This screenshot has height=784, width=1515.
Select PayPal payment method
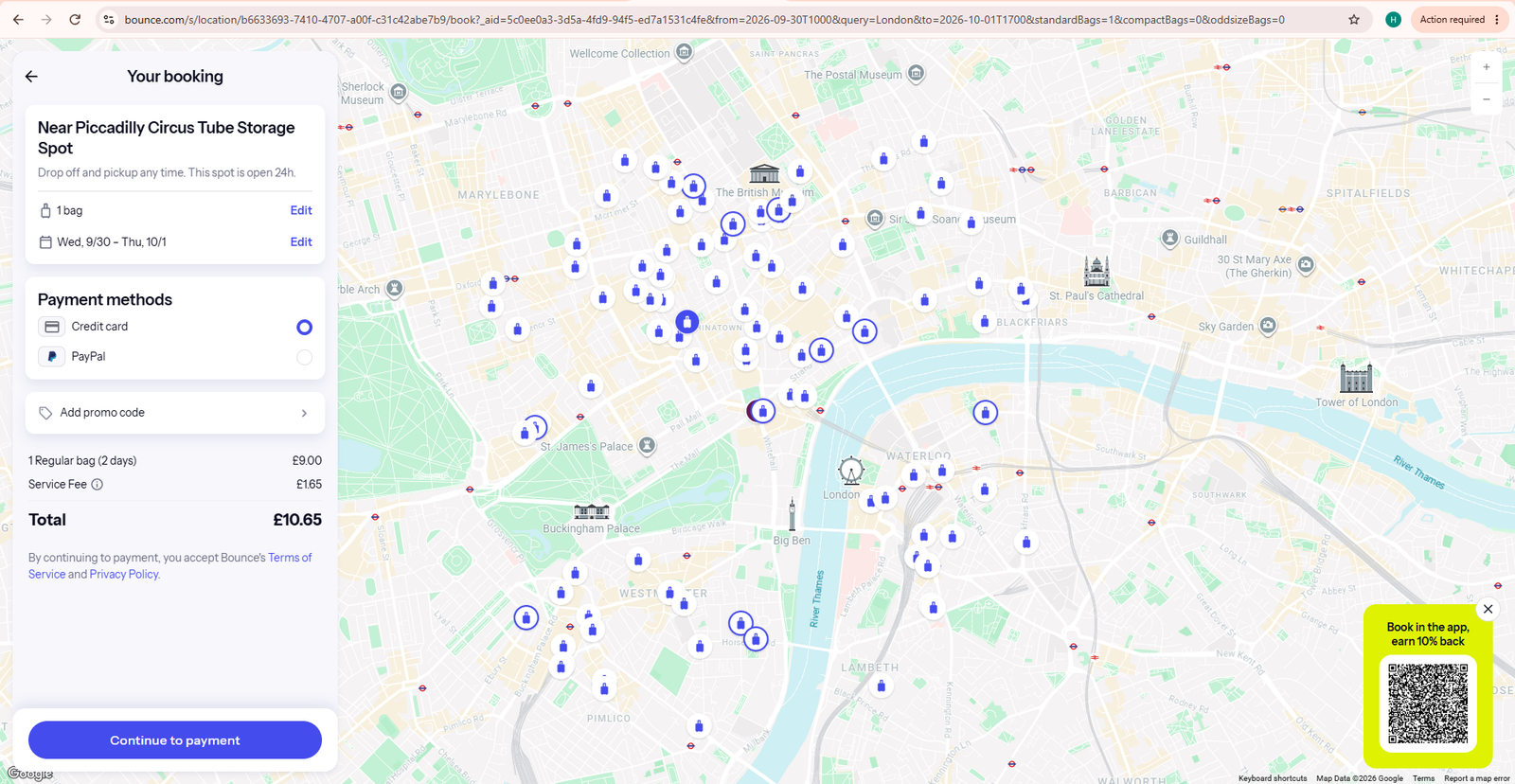(x=304, y=357)
